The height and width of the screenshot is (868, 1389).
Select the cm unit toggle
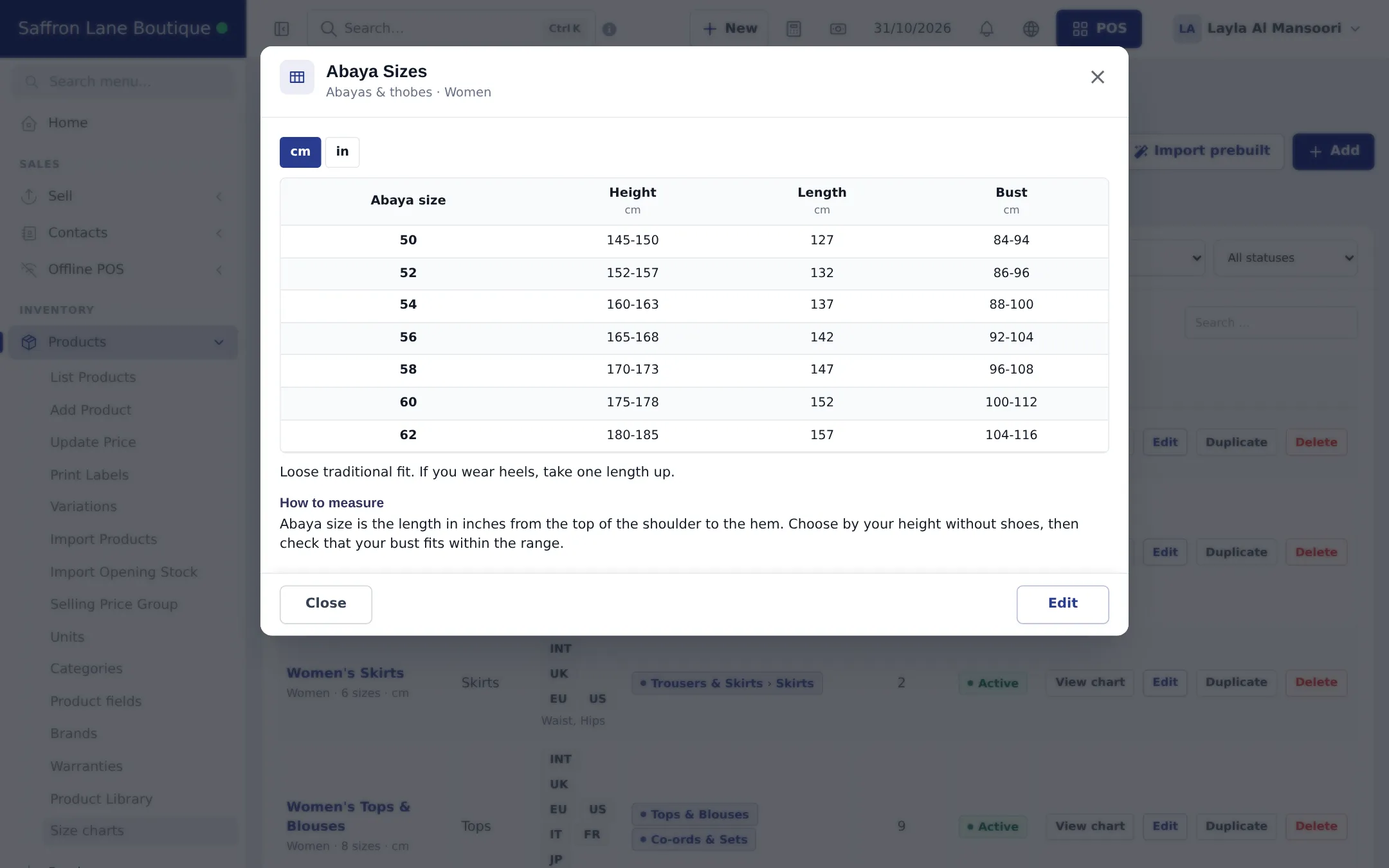300,152
